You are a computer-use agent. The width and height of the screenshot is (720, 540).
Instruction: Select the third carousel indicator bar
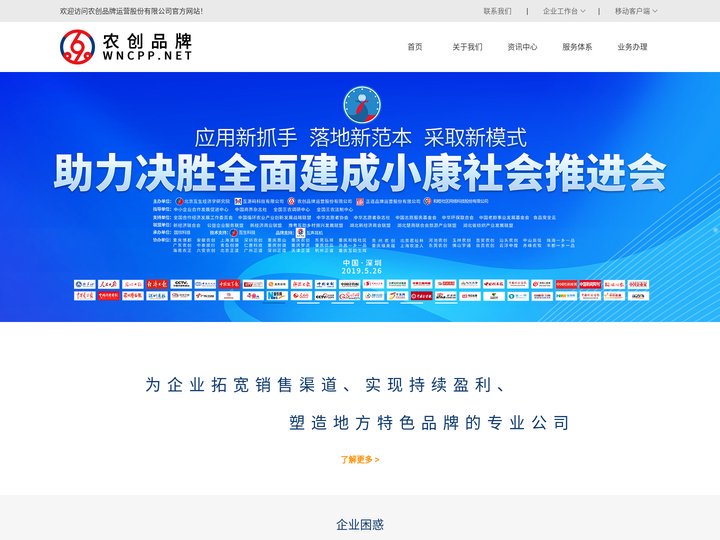pos(343,303)
